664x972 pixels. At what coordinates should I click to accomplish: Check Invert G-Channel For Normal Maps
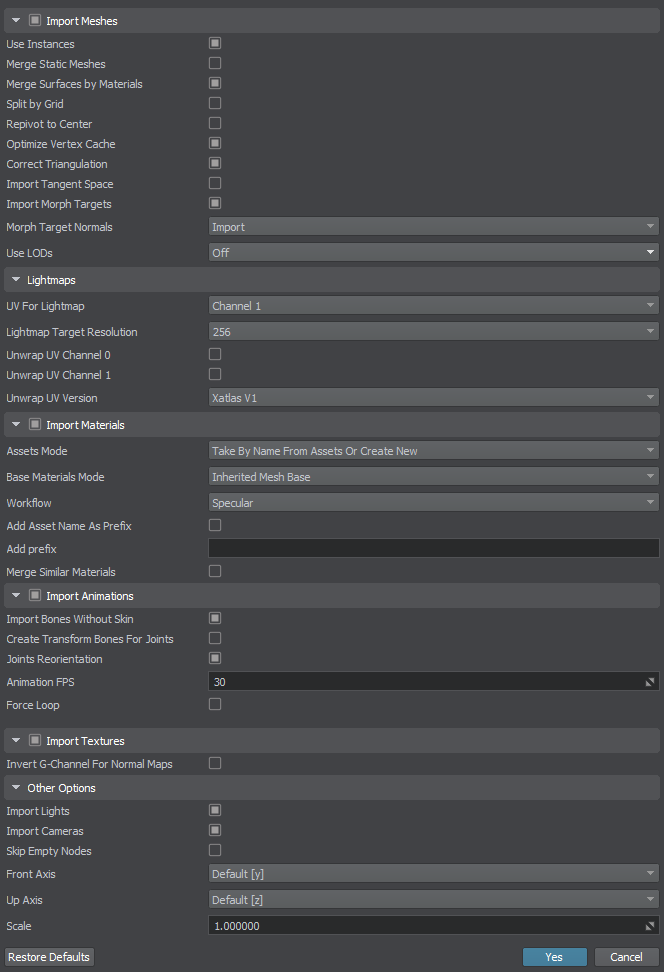[x=215, y=764]
